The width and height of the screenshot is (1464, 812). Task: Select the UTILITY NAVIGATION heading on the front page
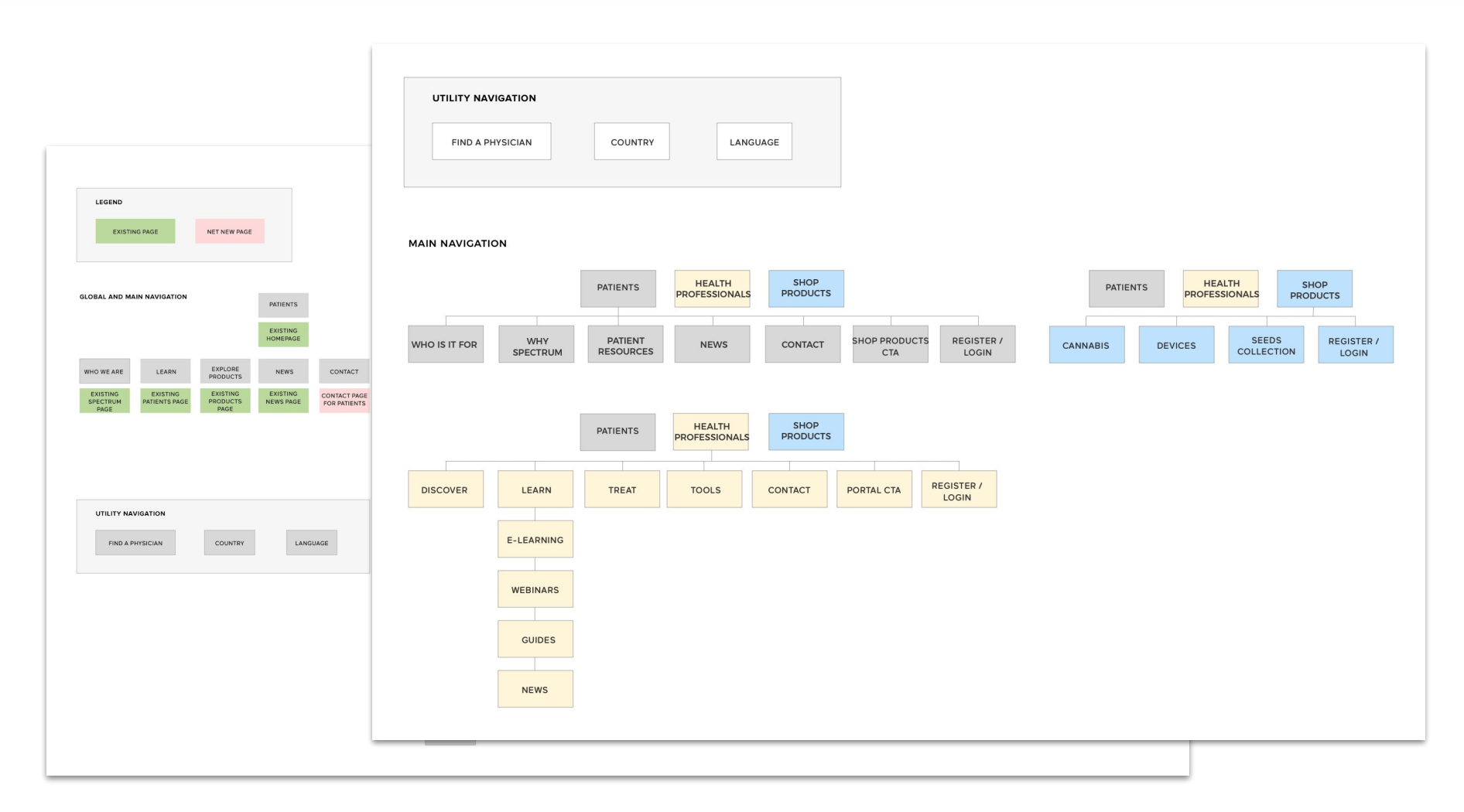coord(484,98)
